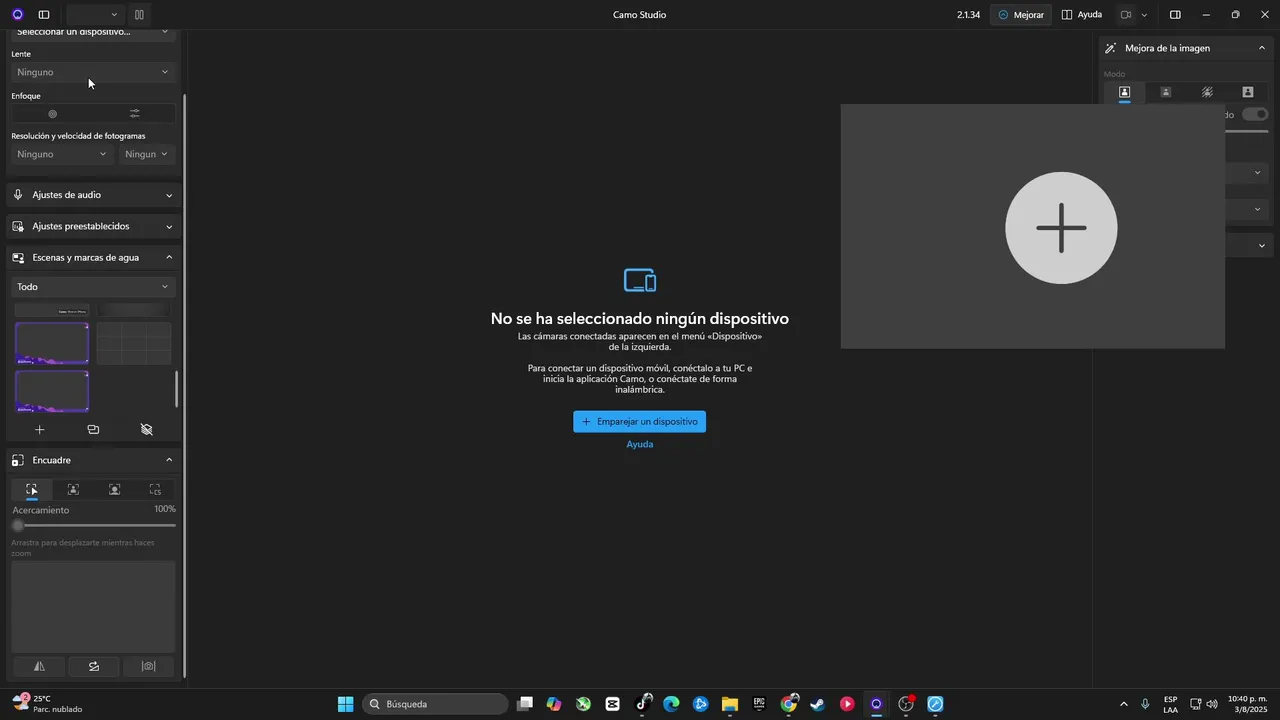Click the large plus circle overlay
Screen dimensions: 1280x720
pos(1061,228)
